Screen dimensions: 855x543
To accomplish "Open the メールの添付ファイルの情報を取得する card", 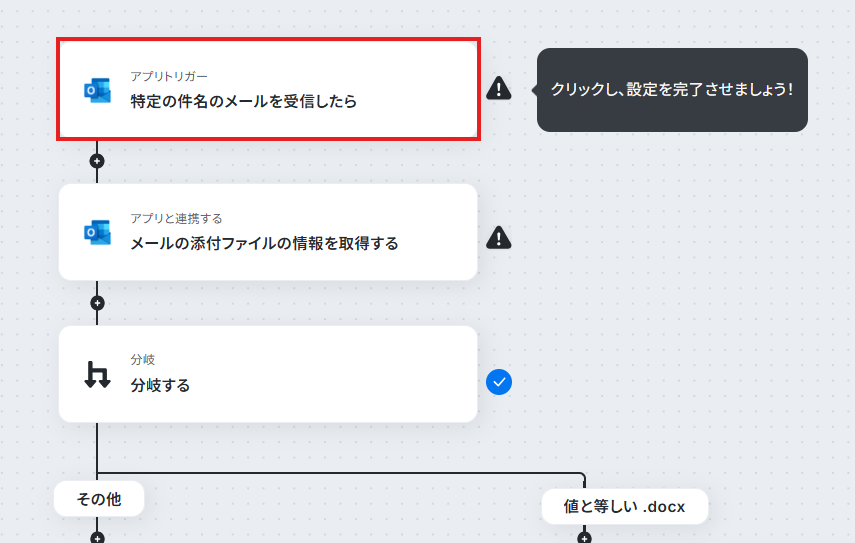I will (x=268, y=232).
